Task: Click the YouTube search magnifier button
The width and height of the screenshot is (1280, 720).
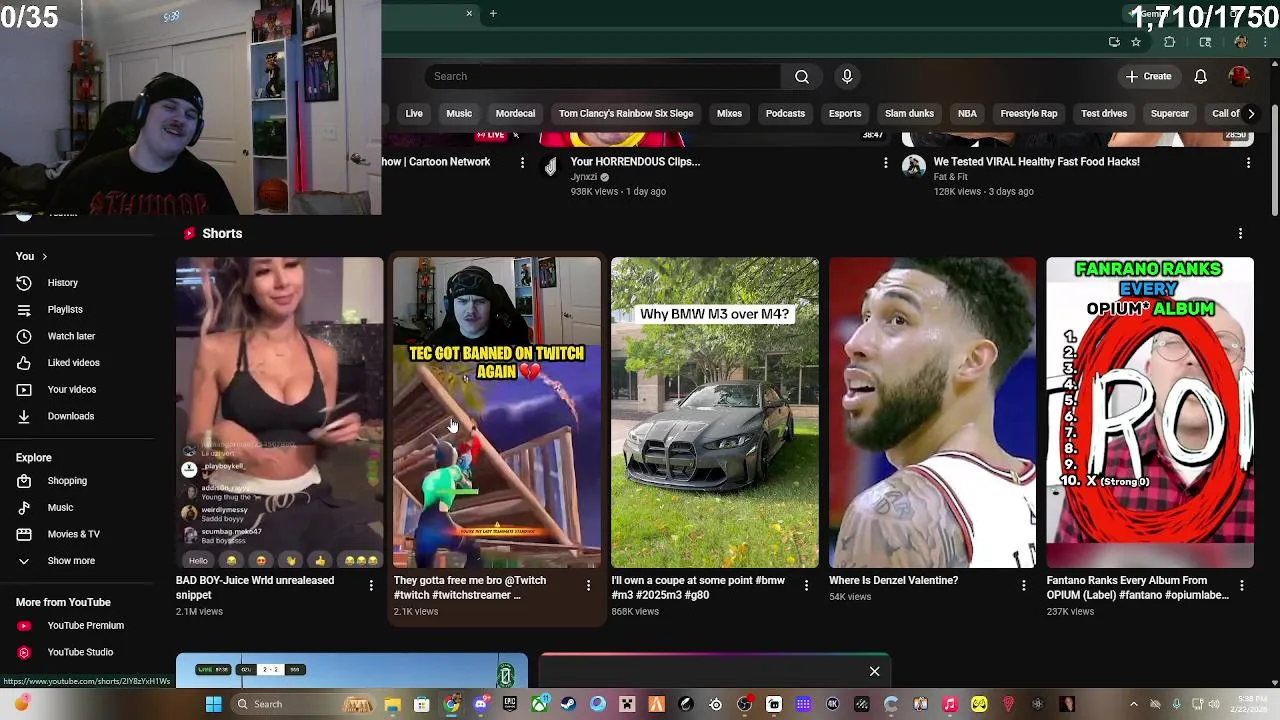Action: 801,76
